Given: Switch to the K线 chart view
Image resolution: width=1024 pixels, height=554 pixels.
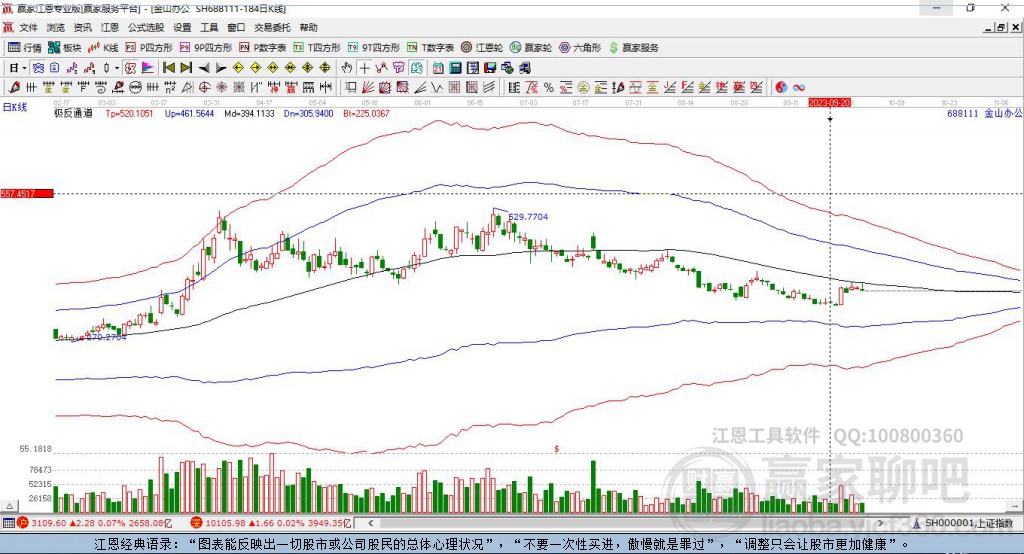Looking at the screenshot, I should [103, 48].
